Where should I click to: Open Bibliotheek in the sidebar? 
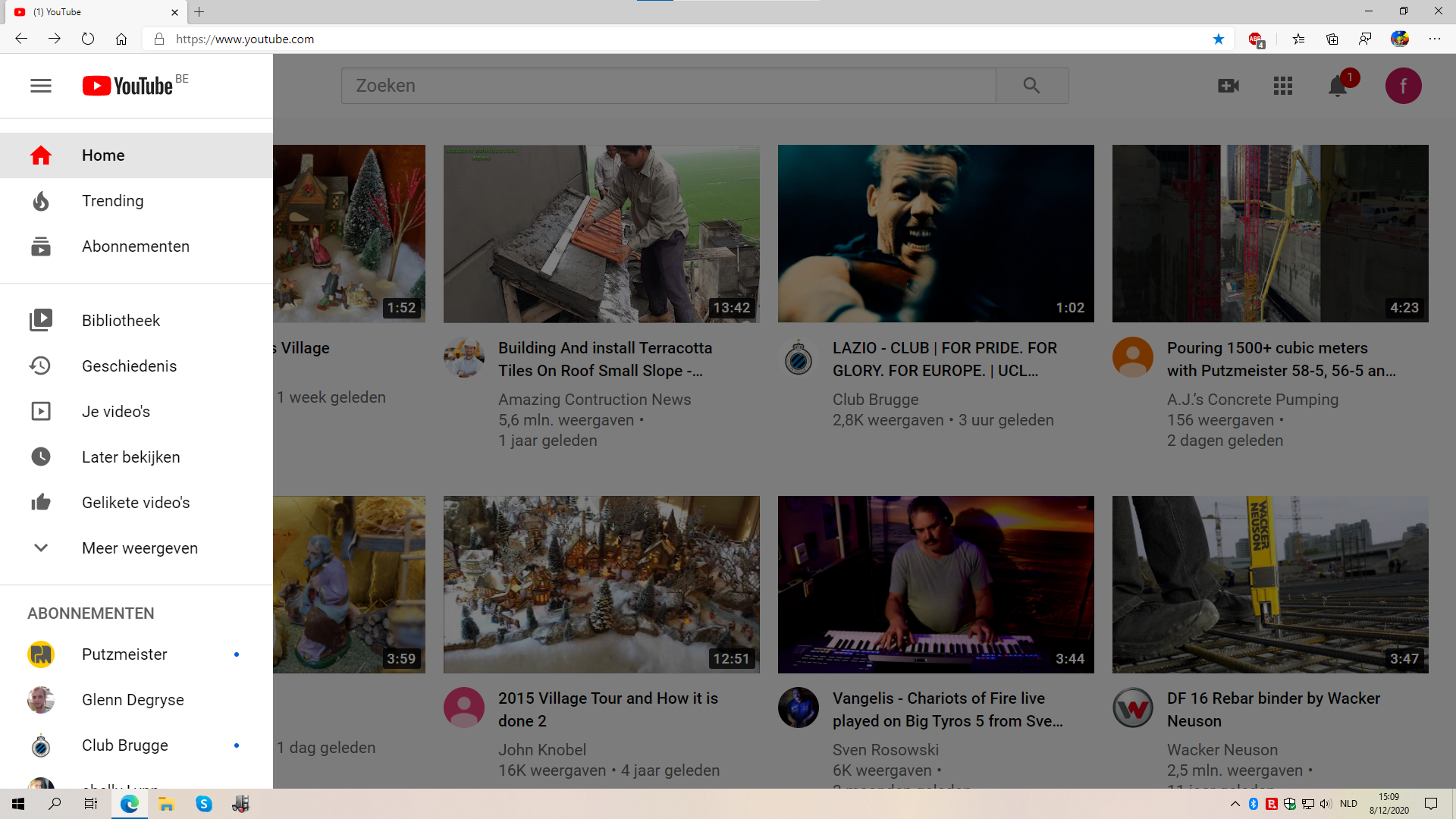(121, 321)
